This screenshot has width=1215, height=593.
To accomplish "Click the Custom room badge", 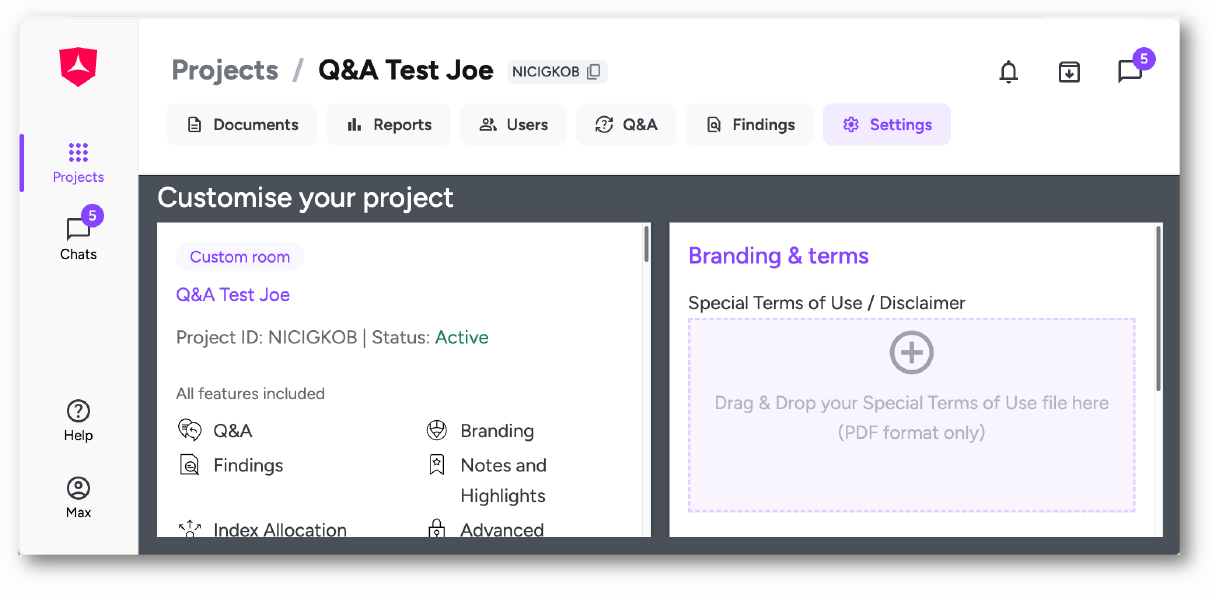I will [240, 257].
